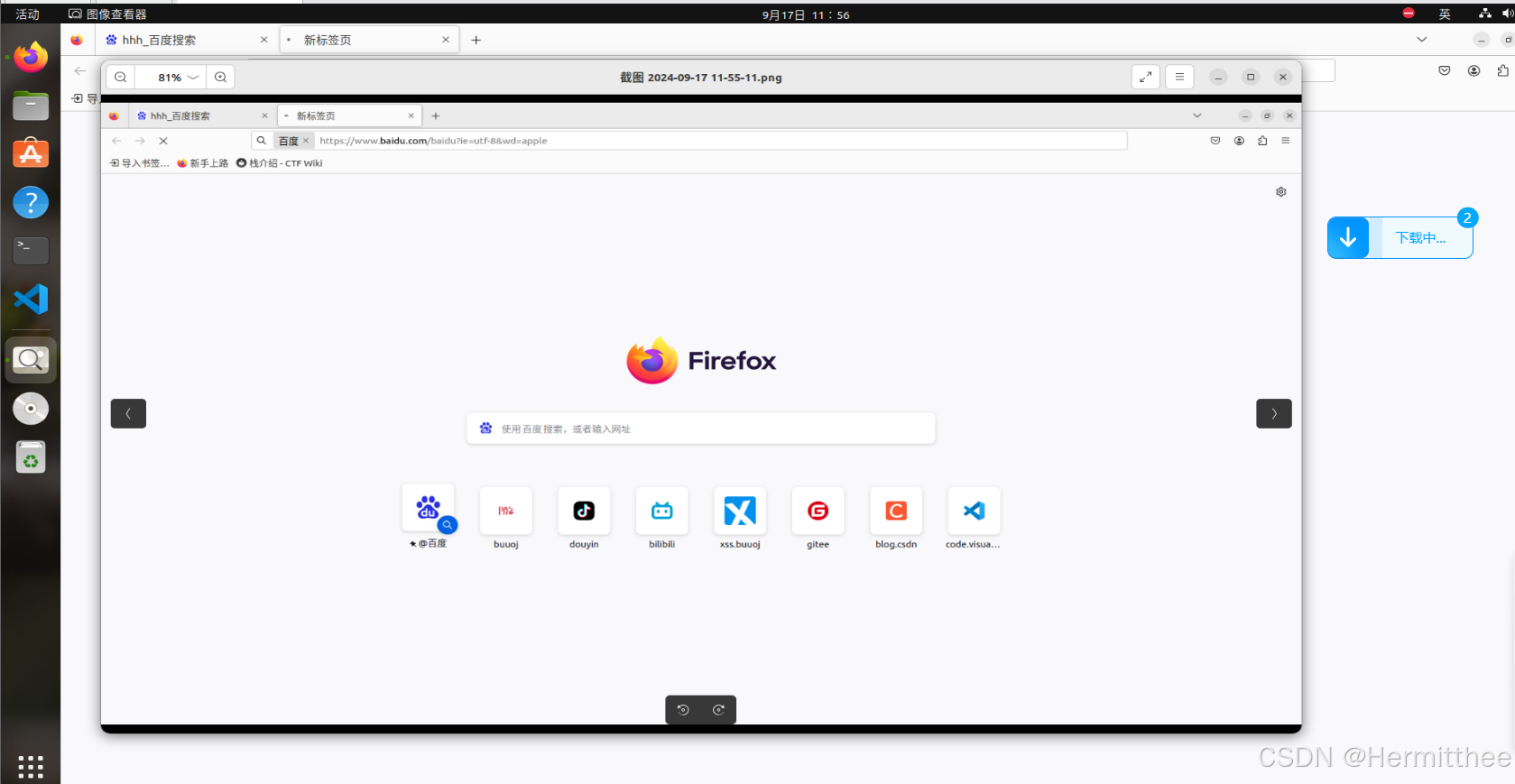Screen dimensions: 1515x784
Task: Close the hhh_百度搜索 tab in background Firefox
Action: pyautogui.click(x=263, y=40)
